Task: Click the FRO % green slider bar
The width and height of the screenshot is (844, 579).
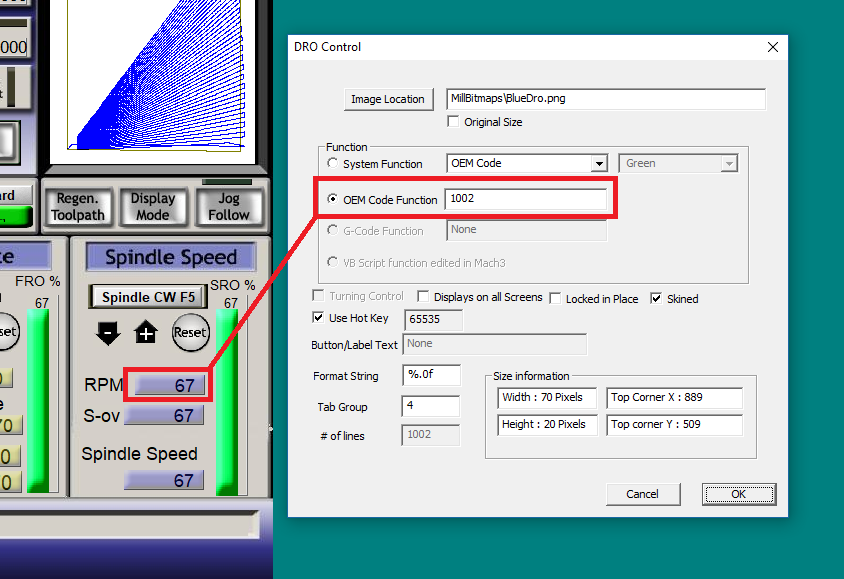Action: [38, 401]
